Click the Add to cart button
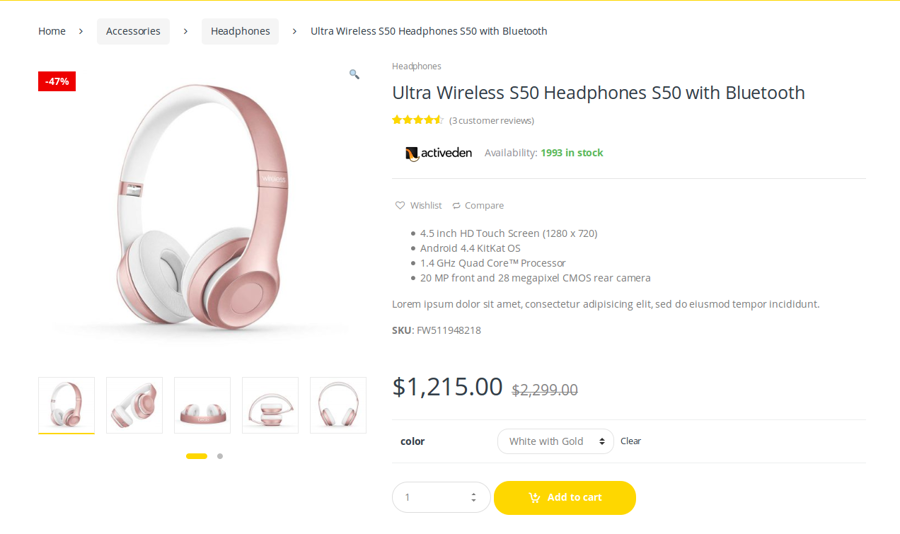This screenshot has width=900, height=534. 564,498
